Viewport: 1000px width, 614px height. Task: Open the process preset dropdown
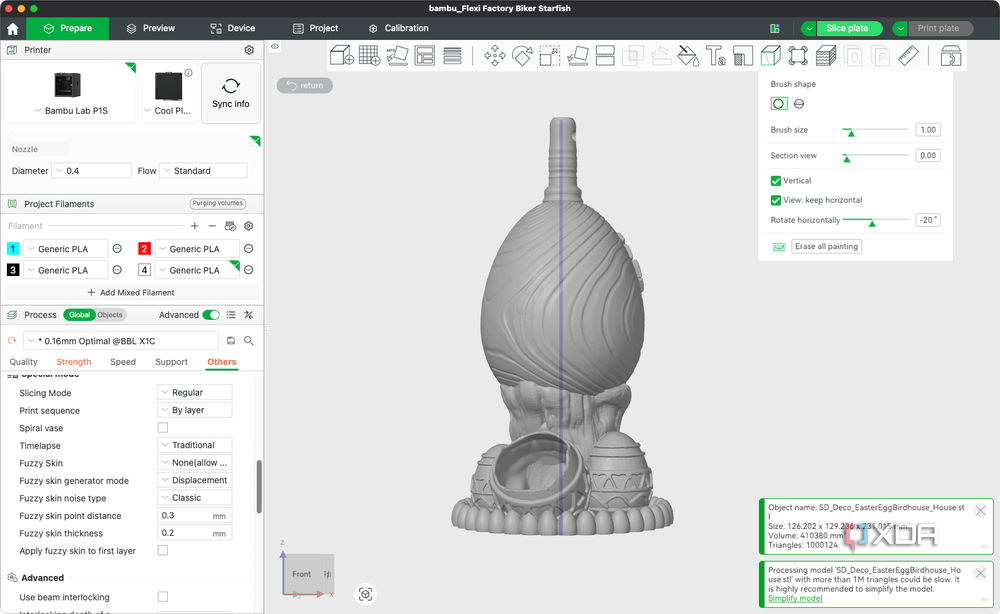click(x=121, y=341)
